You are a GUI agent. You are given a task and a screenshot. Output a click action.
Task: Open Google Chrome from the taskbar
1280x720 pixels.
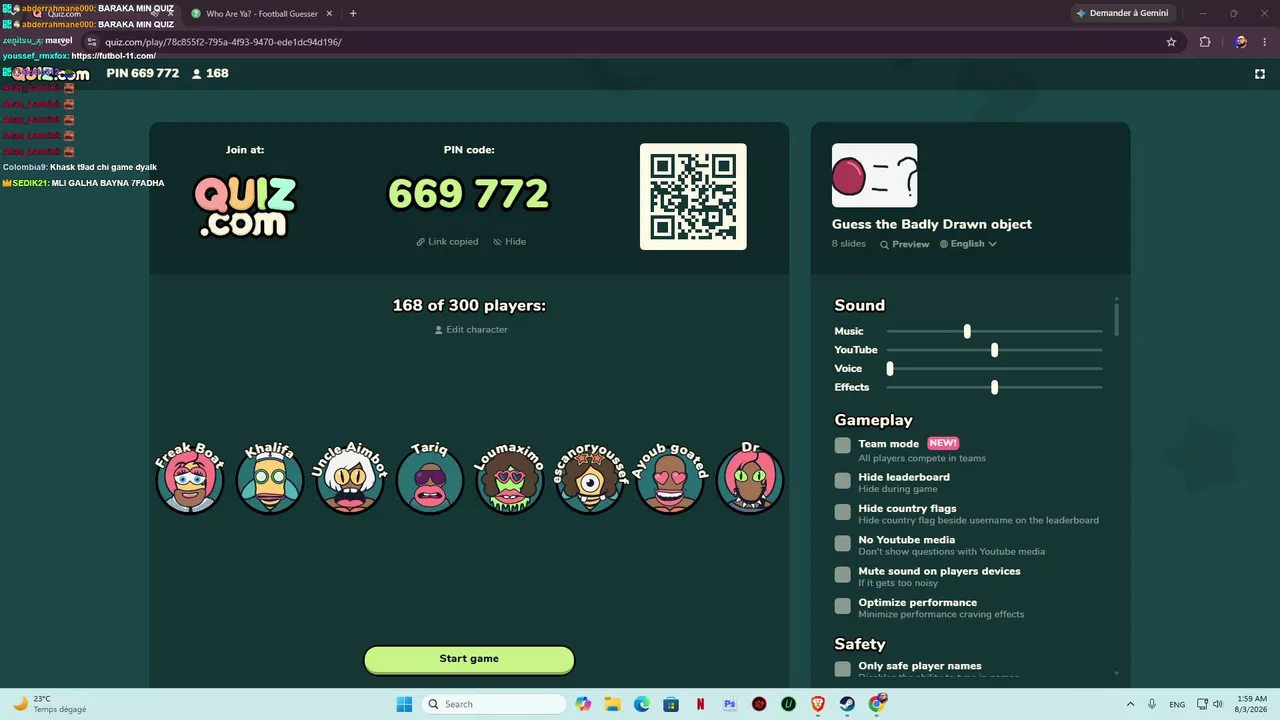(877, 704)
